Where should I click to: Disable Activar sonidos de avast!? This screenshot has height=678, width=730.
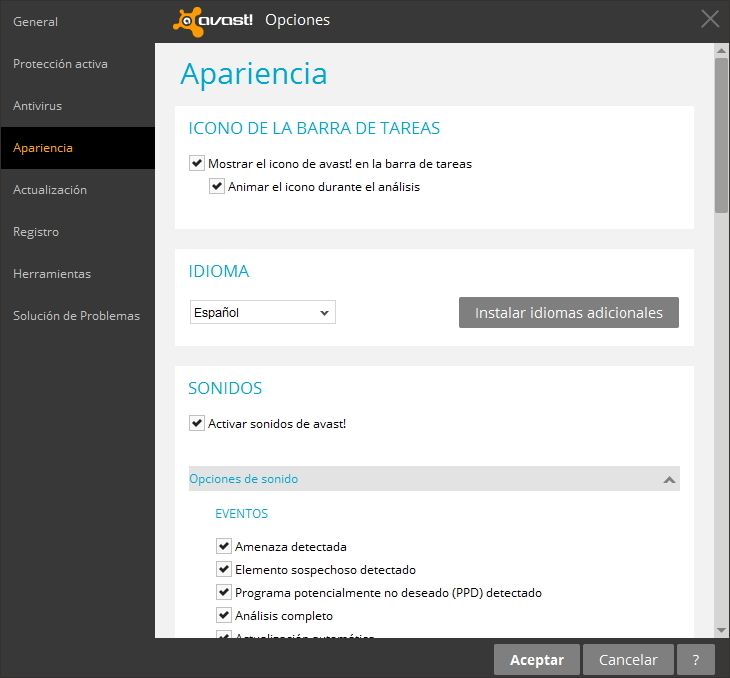click(x=197, y=423)
